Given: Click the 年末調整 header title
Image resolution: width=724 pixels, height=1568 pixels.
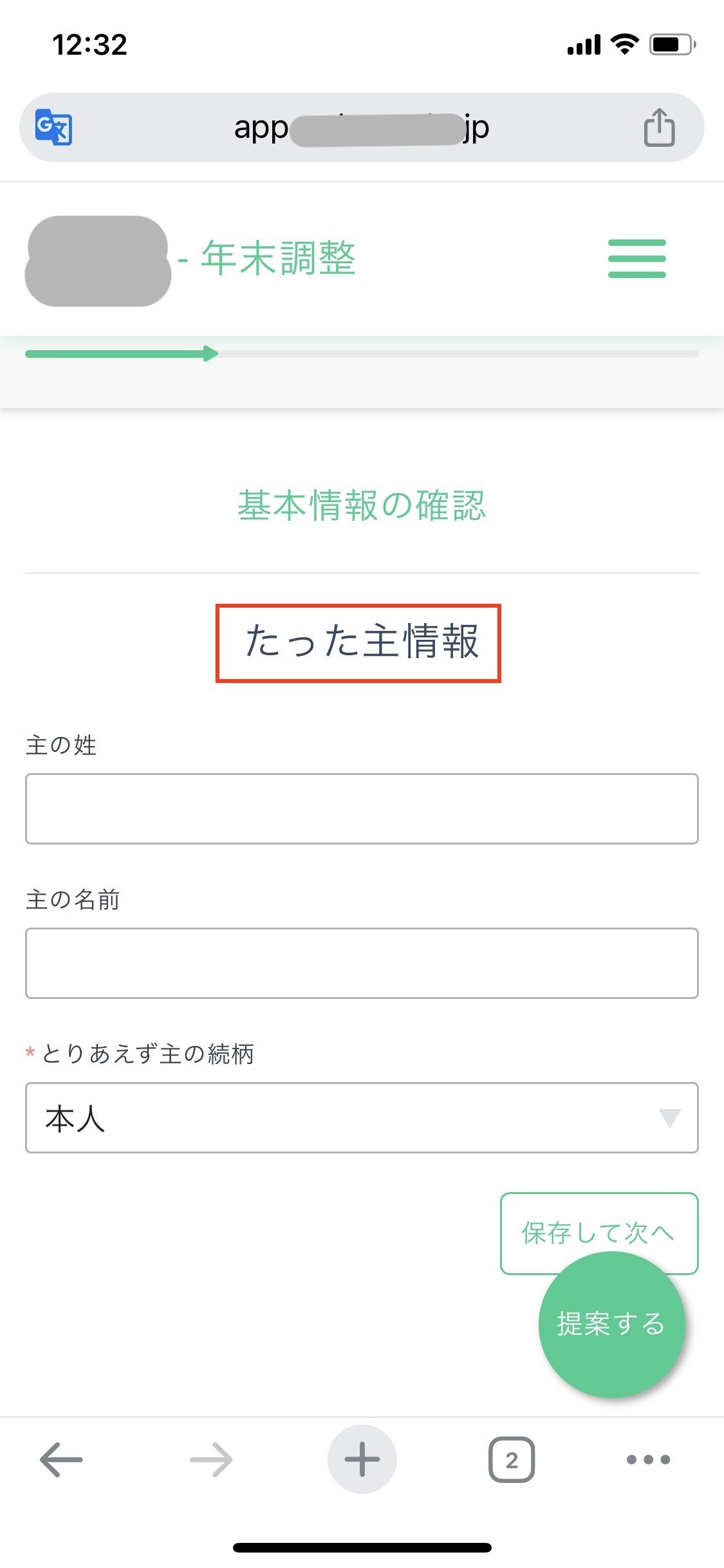Looking at the screenshot, I should [x=278, y=258].
